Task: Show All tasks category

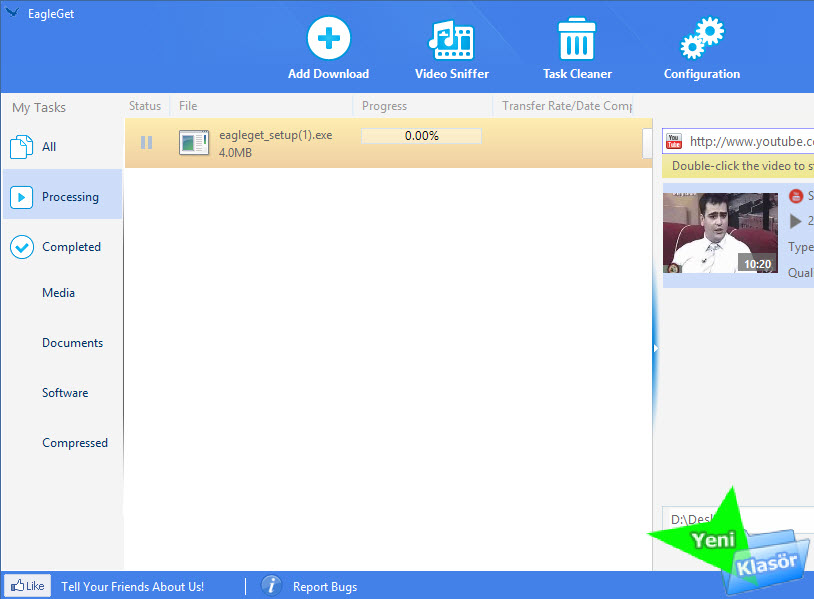Action: click(48, 147)
